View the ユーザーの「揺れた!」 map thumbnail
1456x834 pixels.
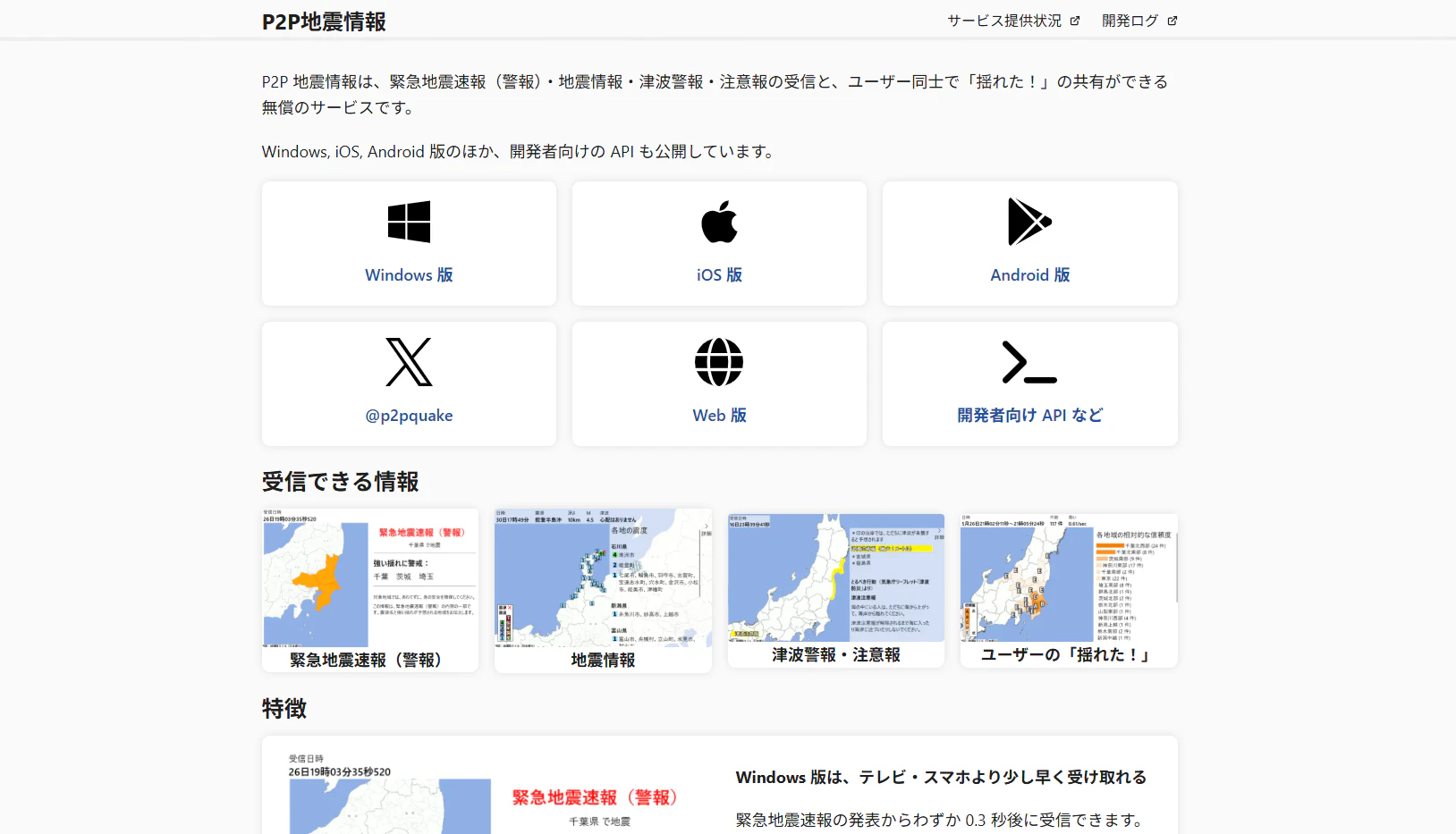(x=1069, y=577)
